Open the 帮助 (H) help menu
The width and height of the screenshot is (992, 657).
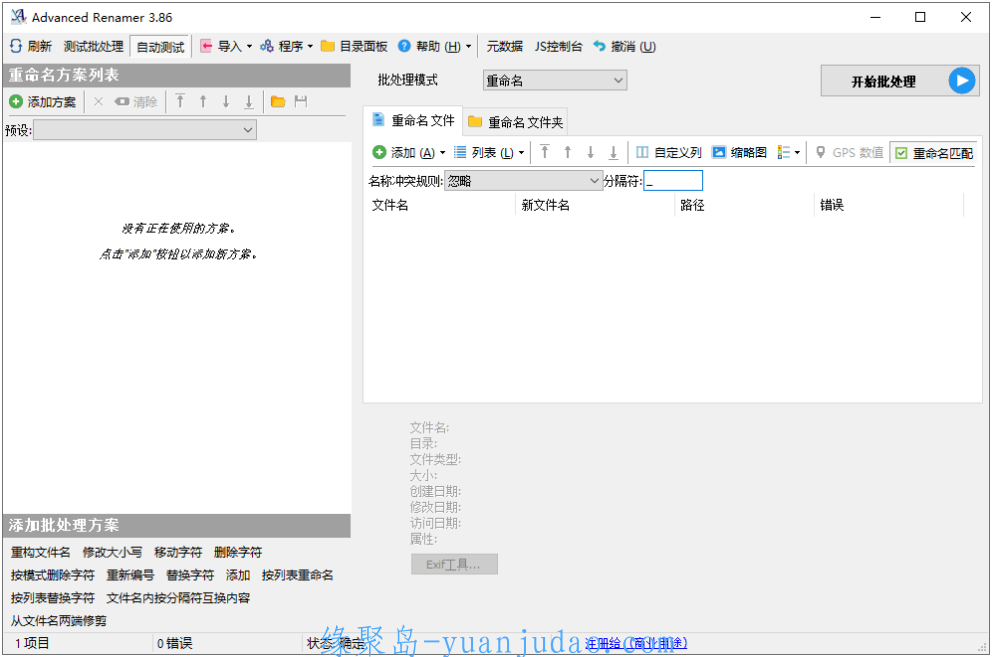[x=435, y=46]
